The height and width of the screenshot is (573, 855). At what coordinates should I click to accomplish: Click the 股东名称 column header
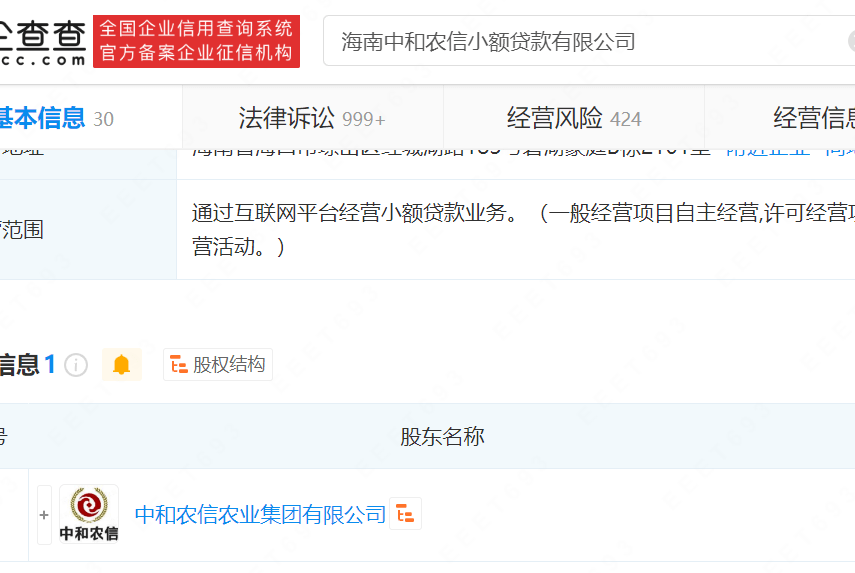442,437
